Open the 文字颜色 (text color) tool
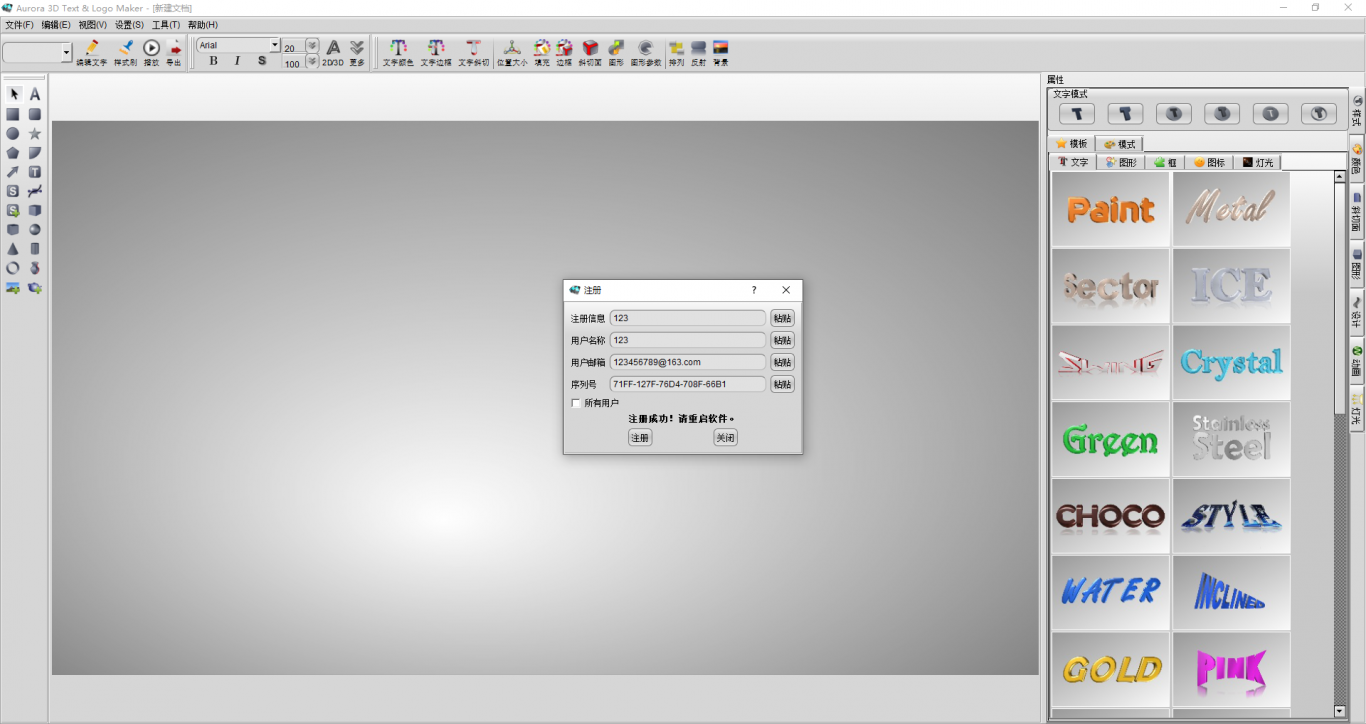 (x=397, y=51)
